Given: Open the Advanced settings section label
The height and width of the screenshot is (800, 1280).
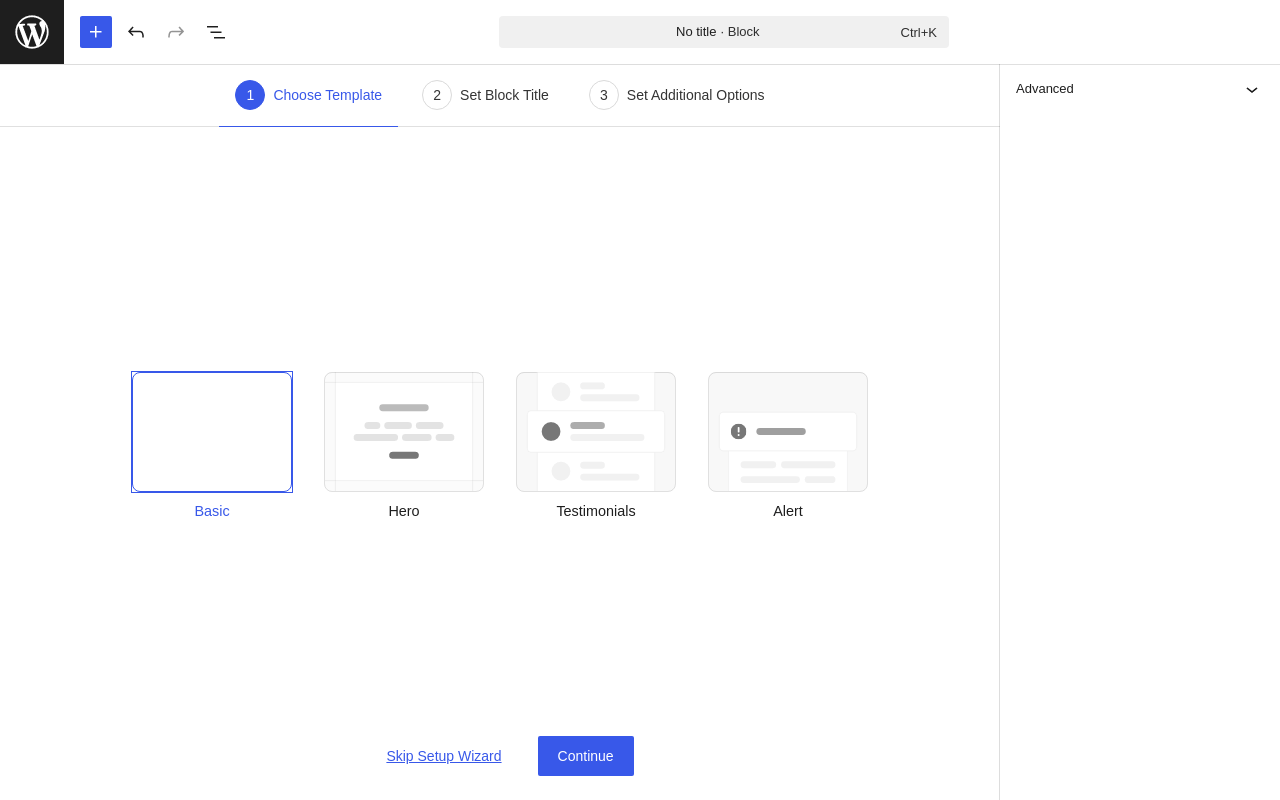Looking at the screenshot, I should (1045, 88).
